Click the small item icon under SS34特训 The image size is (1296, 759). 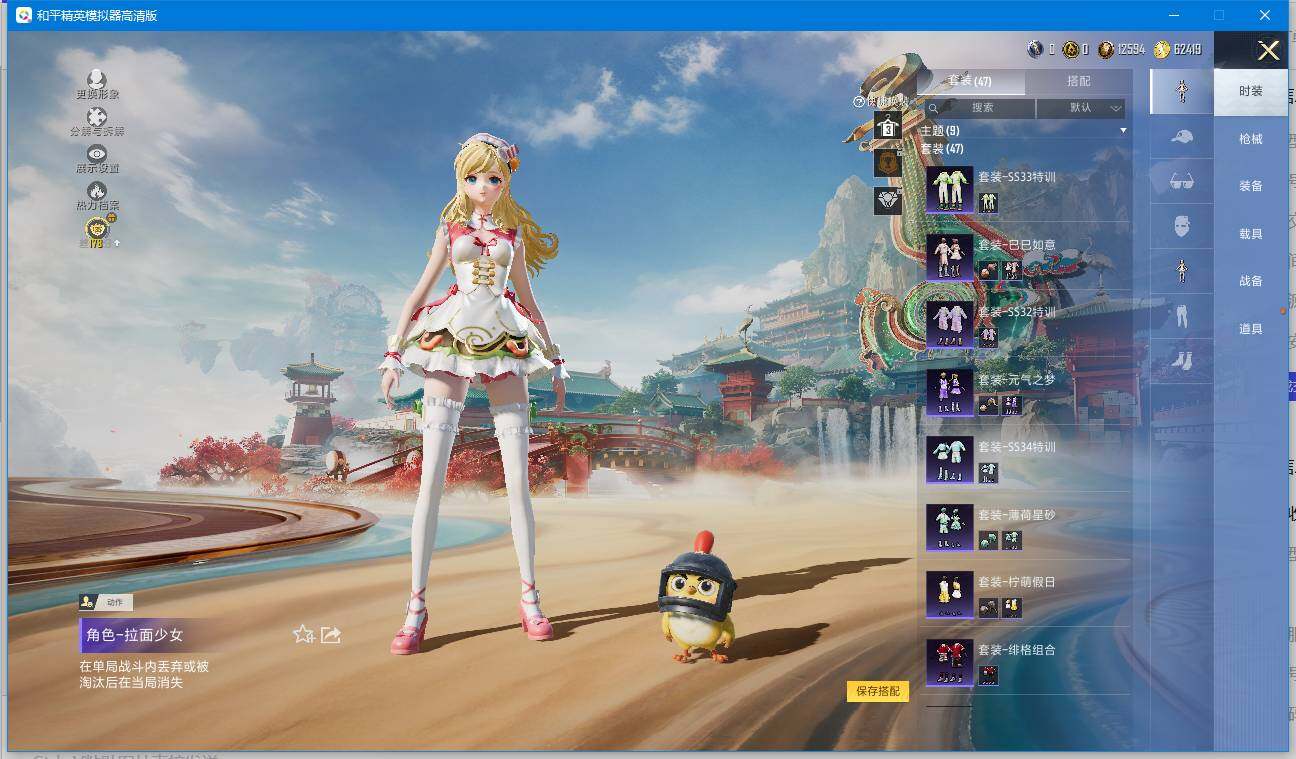(988, 472)
